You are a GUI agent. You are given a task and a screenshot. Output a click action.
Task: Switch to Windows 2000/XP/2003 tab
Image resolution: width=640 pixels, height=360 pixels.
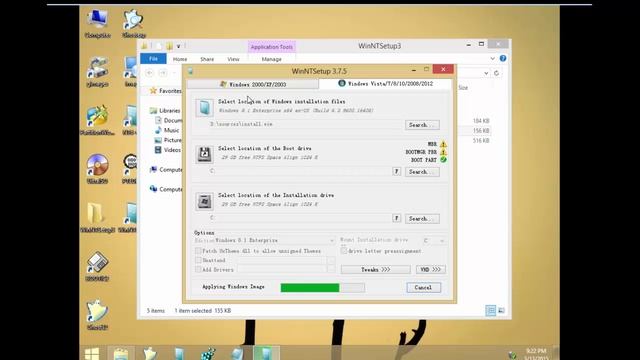(253, 84)
